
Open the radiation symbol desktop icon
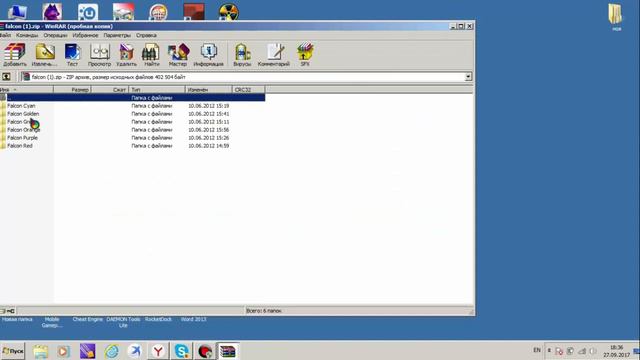pyautogui.click(x=228, y=11)
